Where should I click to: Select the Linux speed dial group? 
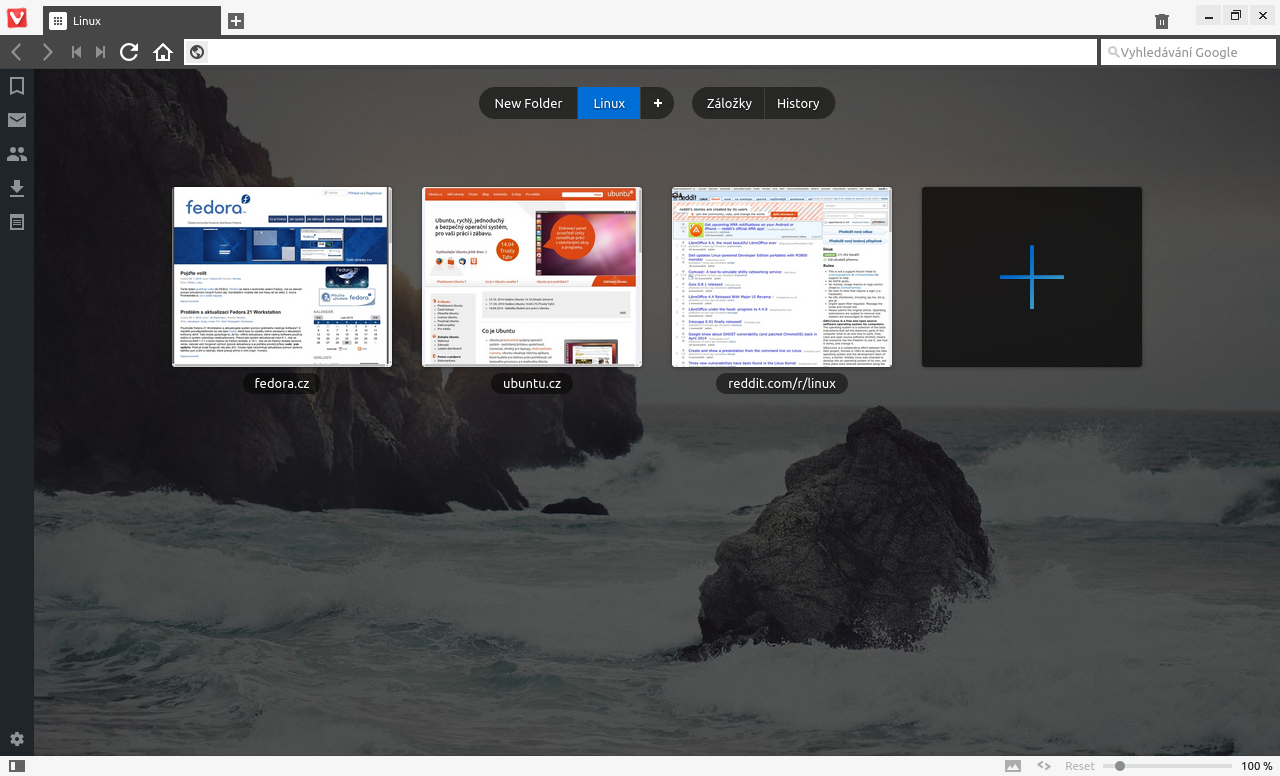click(609, 103)
